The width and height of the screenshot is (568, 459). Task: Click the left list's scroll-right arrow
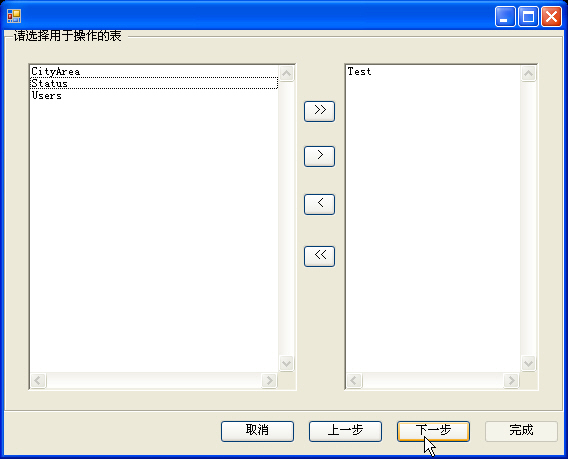click(269, 380)
